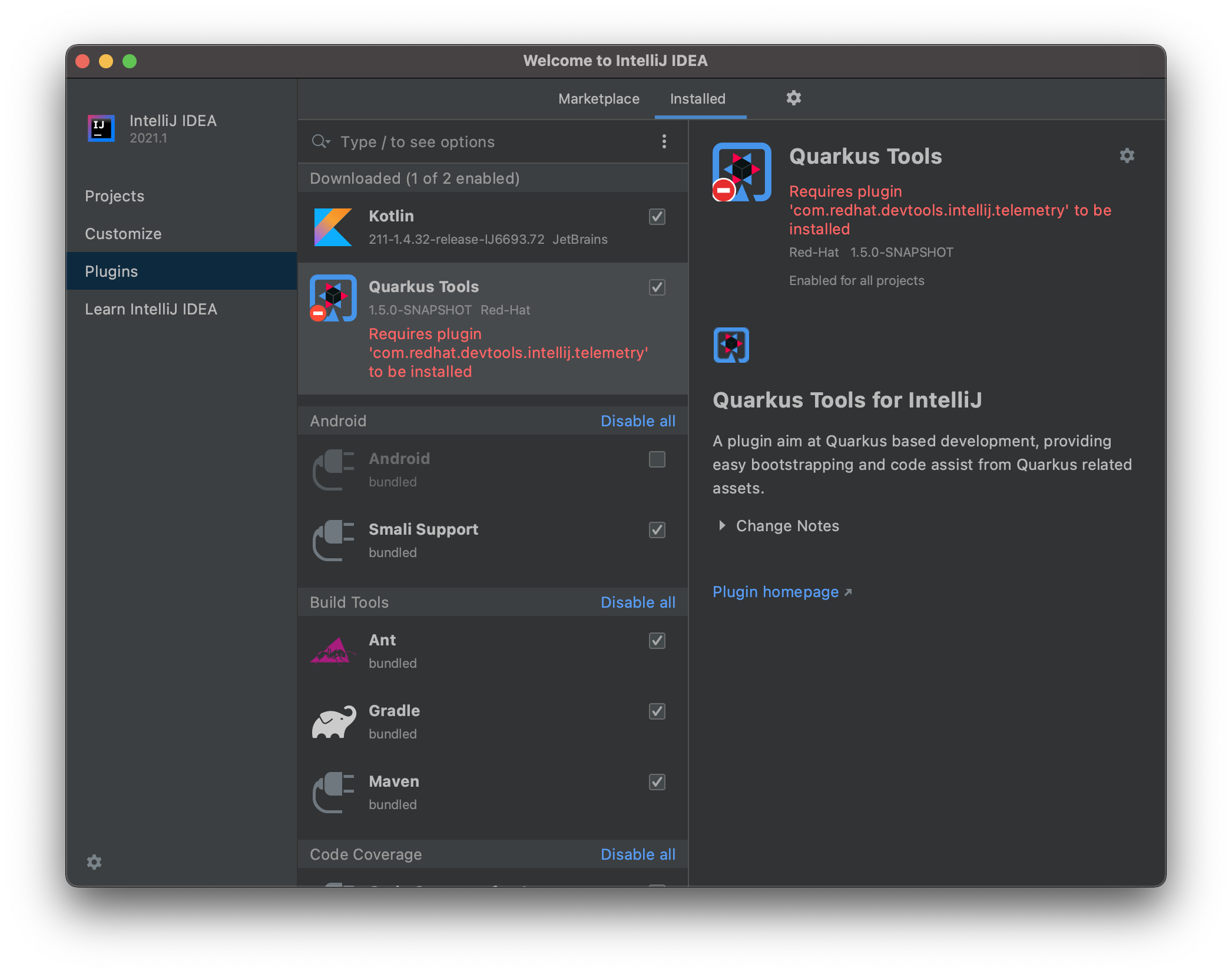Click the Kotlin plugin icon
The width and height of the screenshot is (1232, 974).
coord(333,227)
